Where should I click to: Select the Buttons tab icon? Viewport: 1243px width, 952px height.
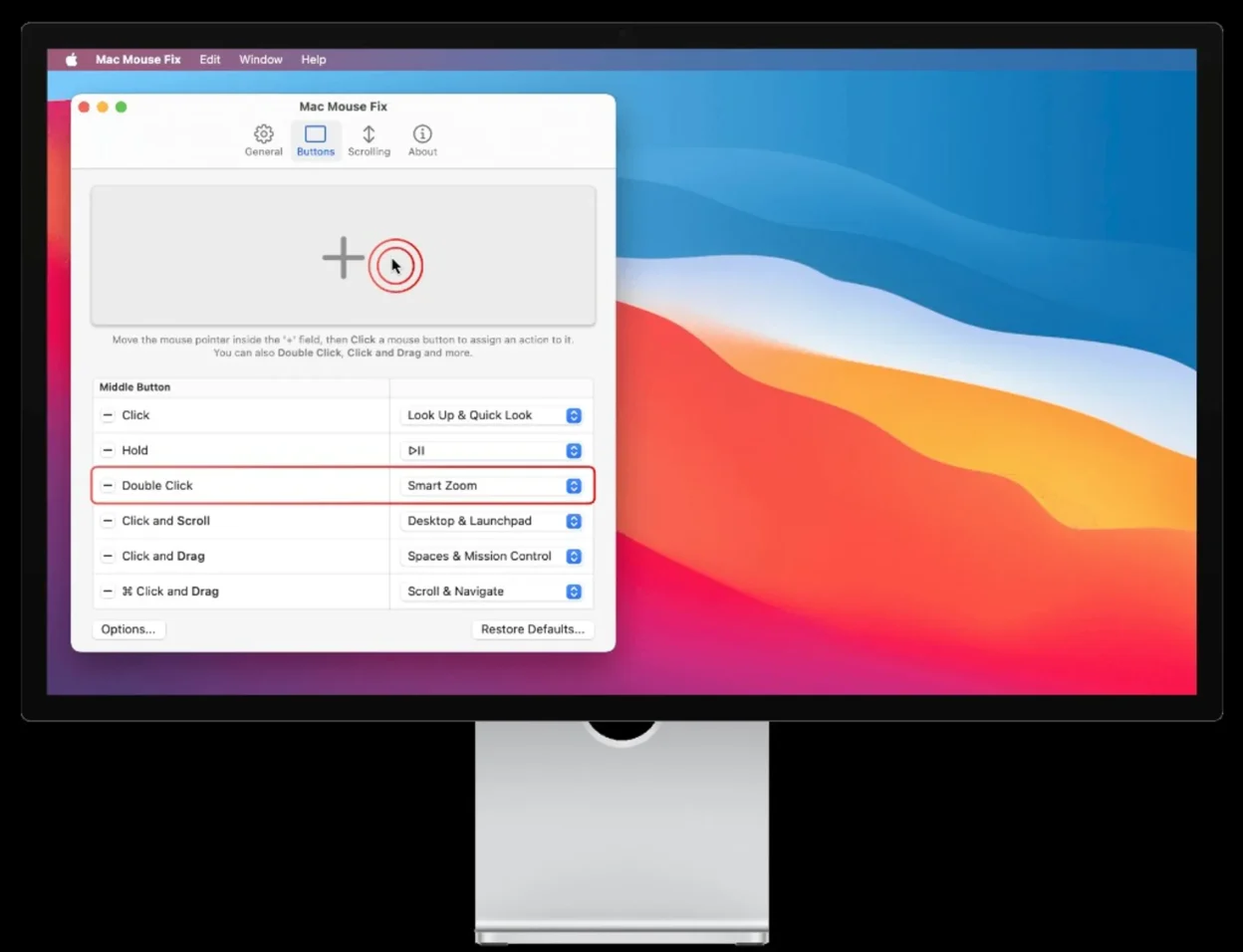pyautogui.click(x=315, y=139)
